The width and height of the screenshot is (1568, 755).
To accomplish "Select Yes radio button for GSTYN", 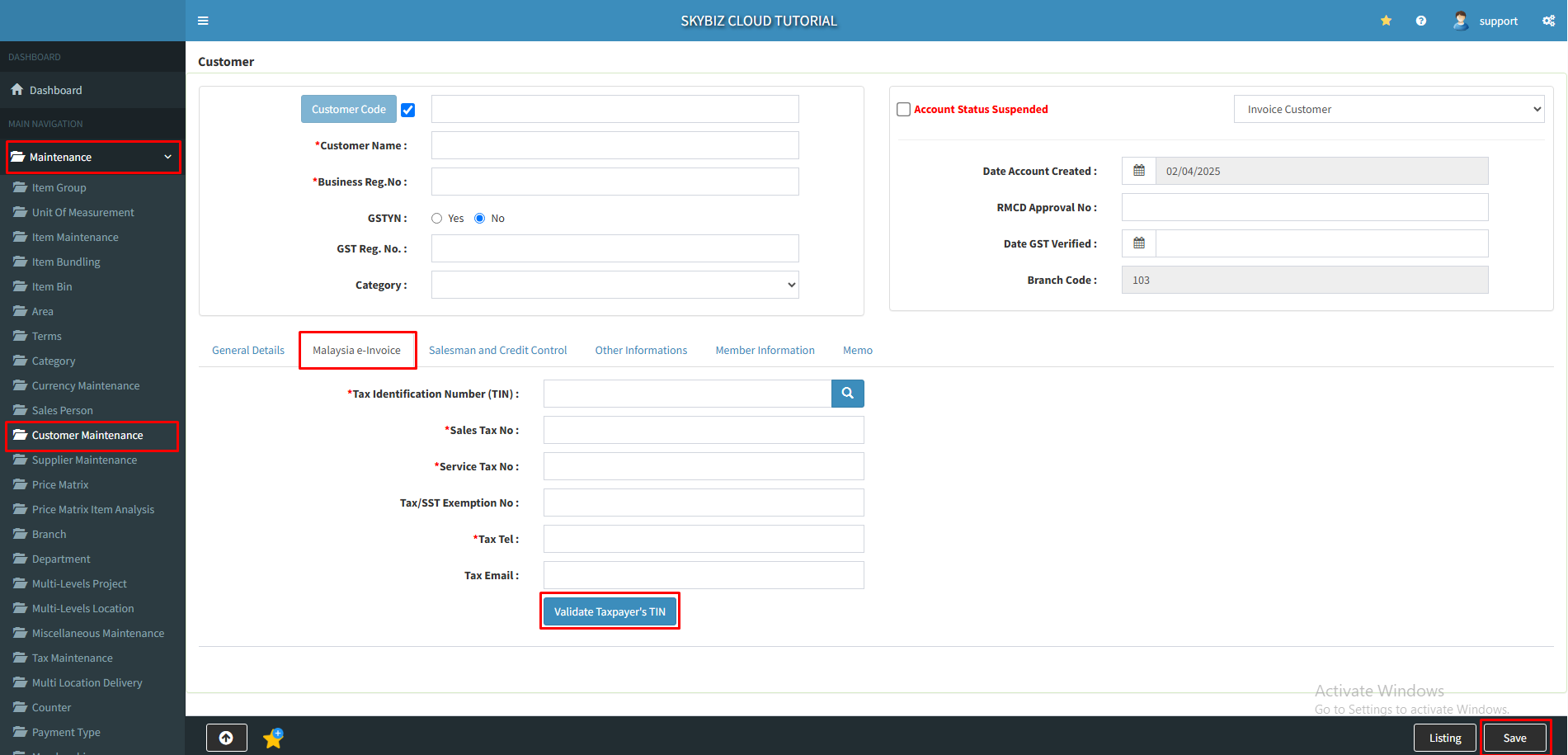I will click(437, 219).
